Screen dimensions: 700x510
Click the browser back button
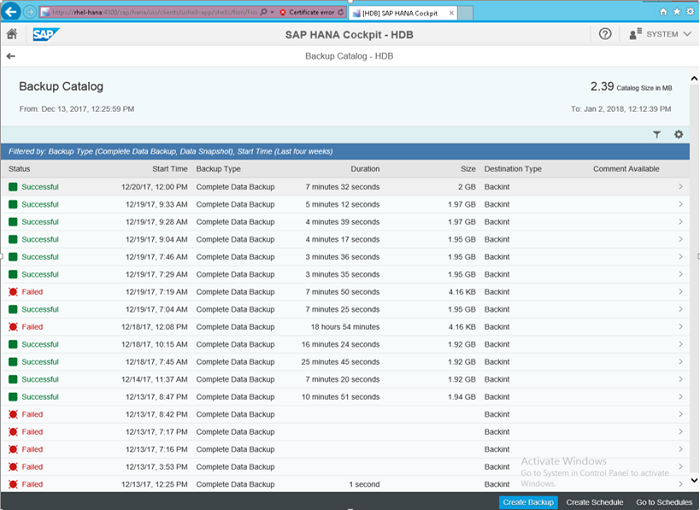click(11, 12)
